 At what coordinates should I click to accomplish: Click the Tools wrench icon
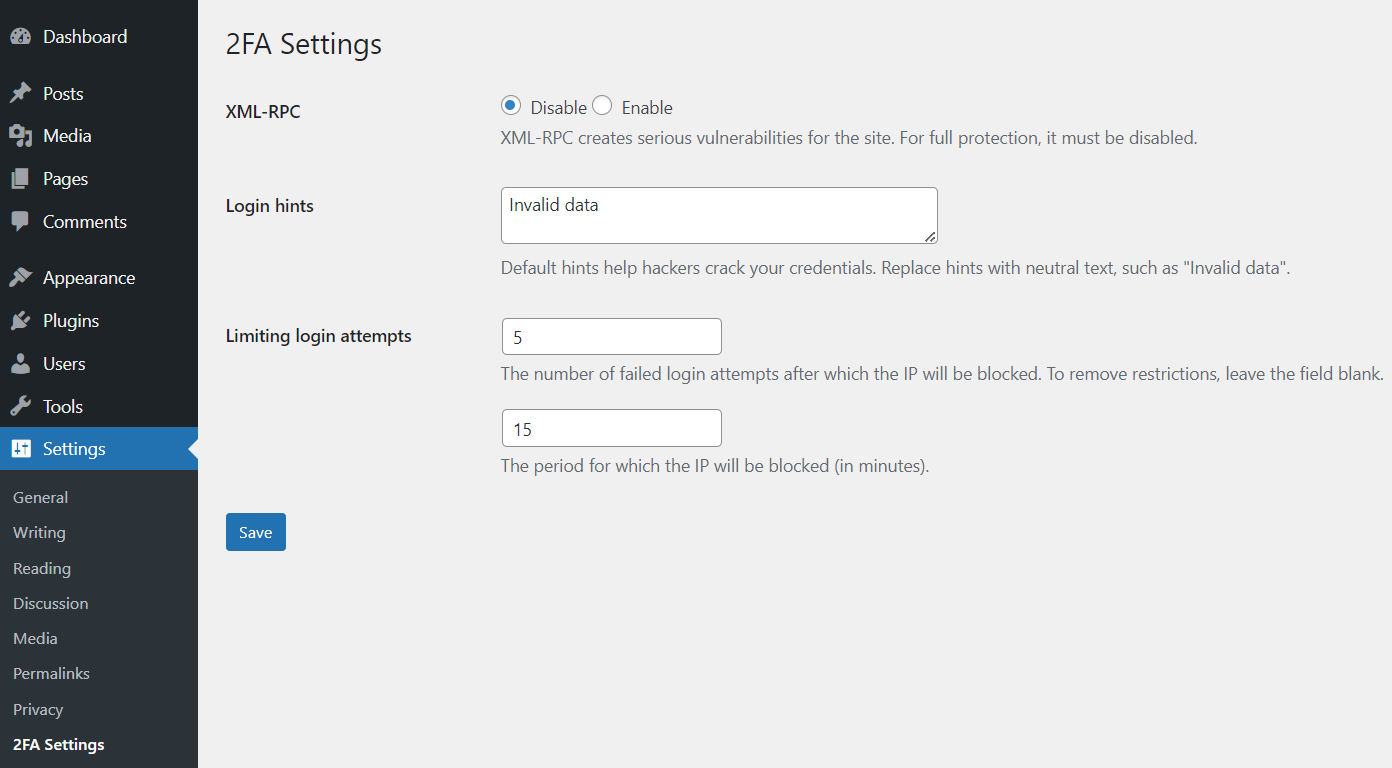21,407
